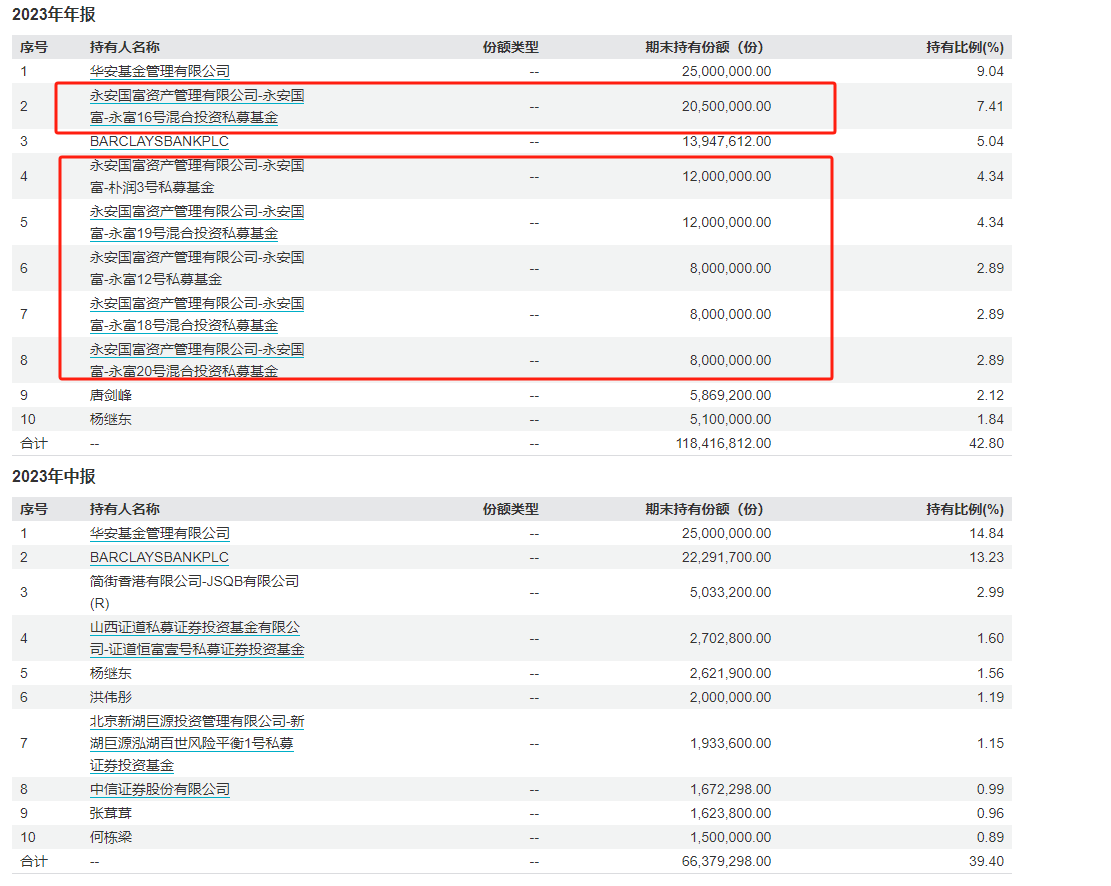This screenshot has width=1111, height=886.
Task: Select percentage value 5.04
Action: (990, 142)
